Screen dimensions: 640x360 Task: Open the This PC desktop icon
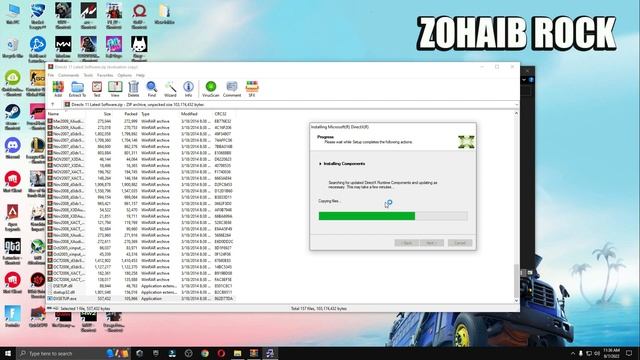pyautogui.click(x=13, y=14)
